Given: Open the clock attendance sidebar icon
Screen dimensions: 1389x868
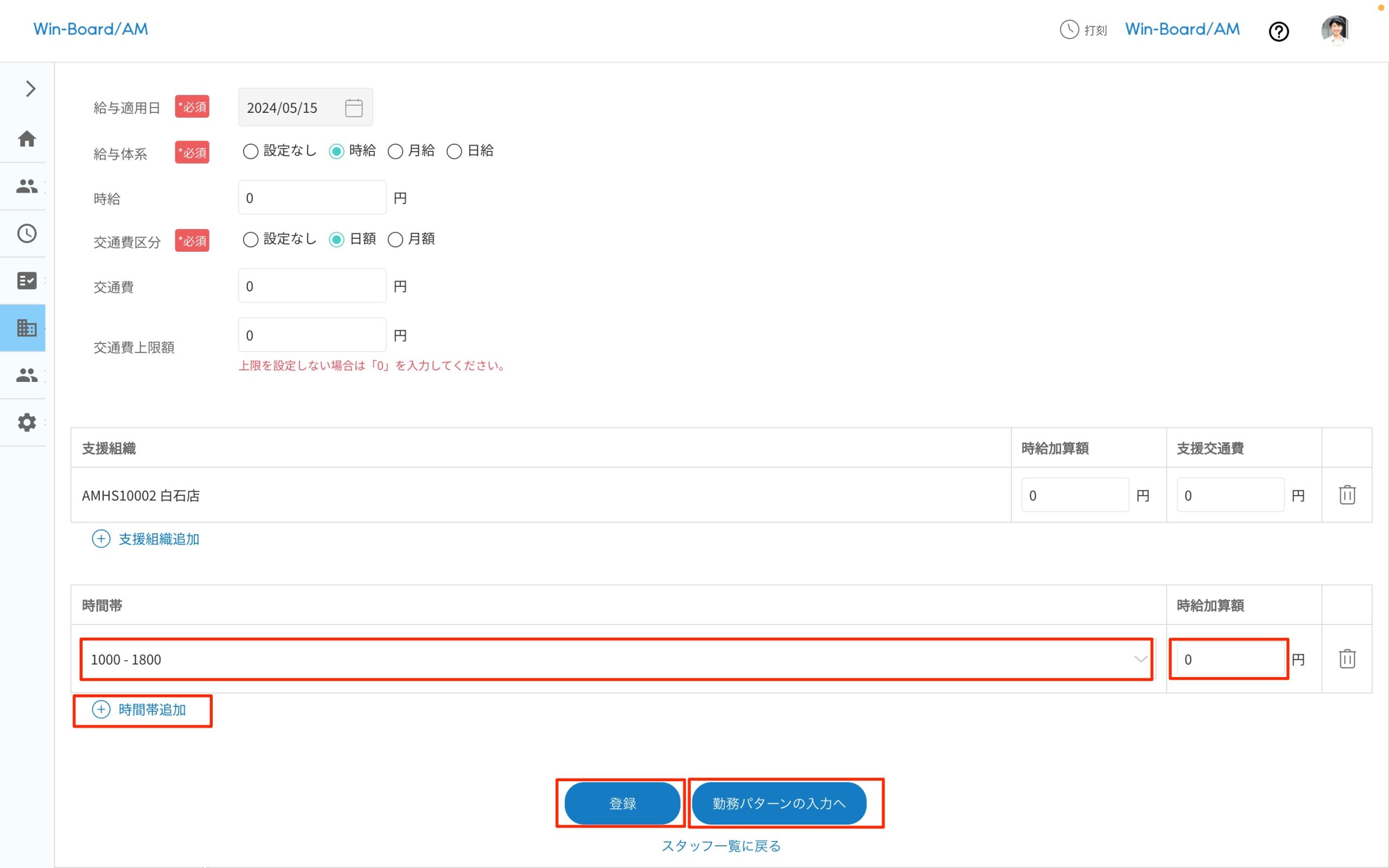Looking at the screenshot, I should tap(27, 234).
